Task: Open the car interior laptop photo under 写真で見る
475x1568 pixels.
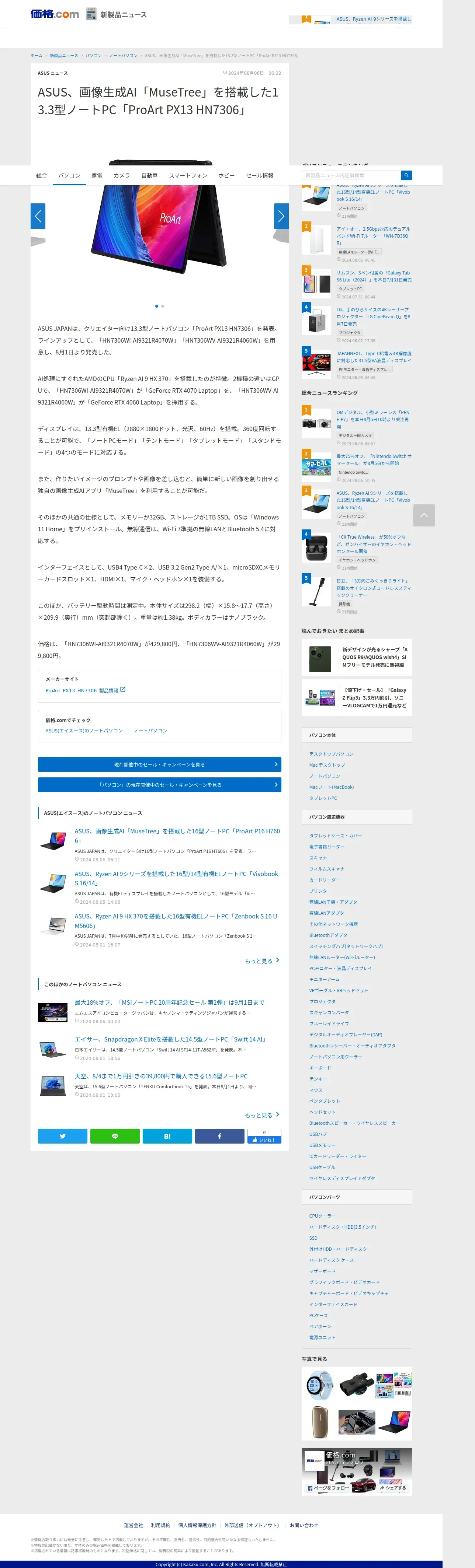Action: (357, 1422)
